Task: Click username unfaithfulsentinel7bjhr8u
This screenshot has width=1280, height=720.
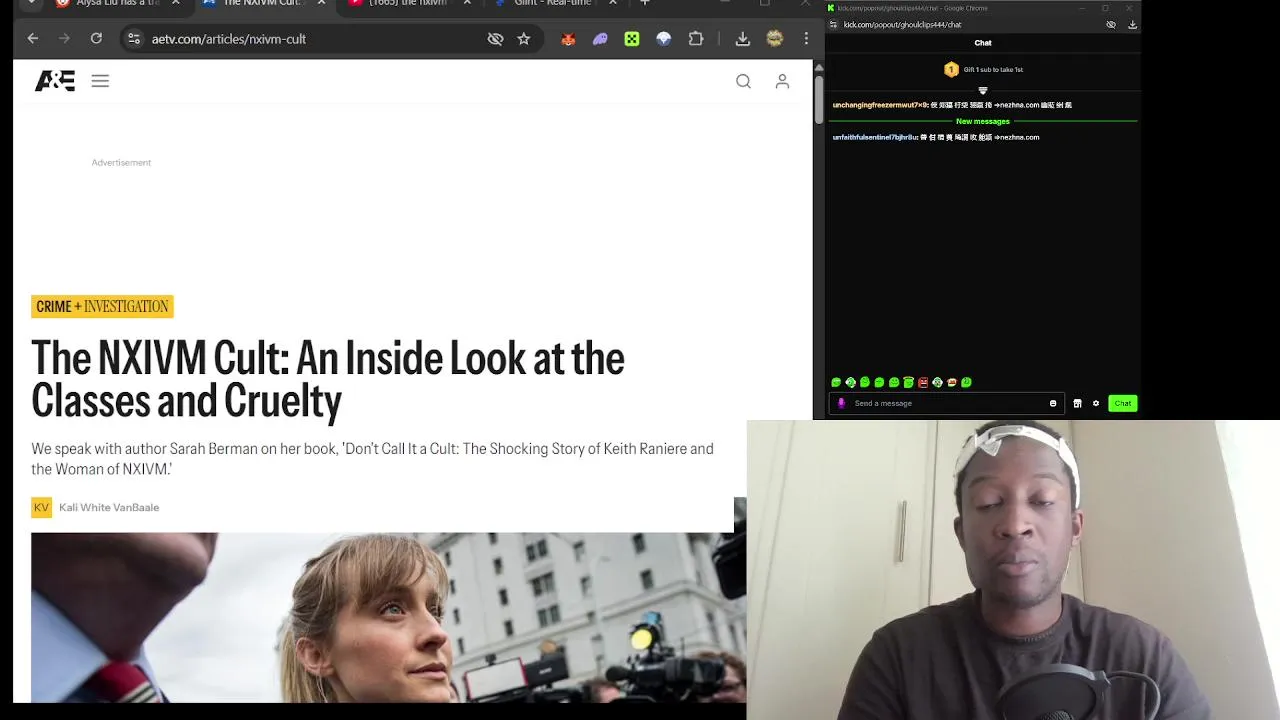Action: (874, 137)
